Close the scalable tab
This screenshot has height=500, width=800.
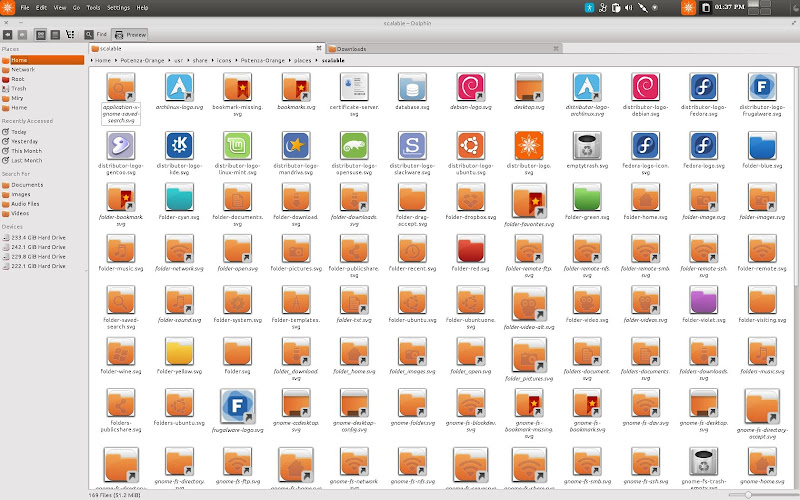(x=319, y=48)
